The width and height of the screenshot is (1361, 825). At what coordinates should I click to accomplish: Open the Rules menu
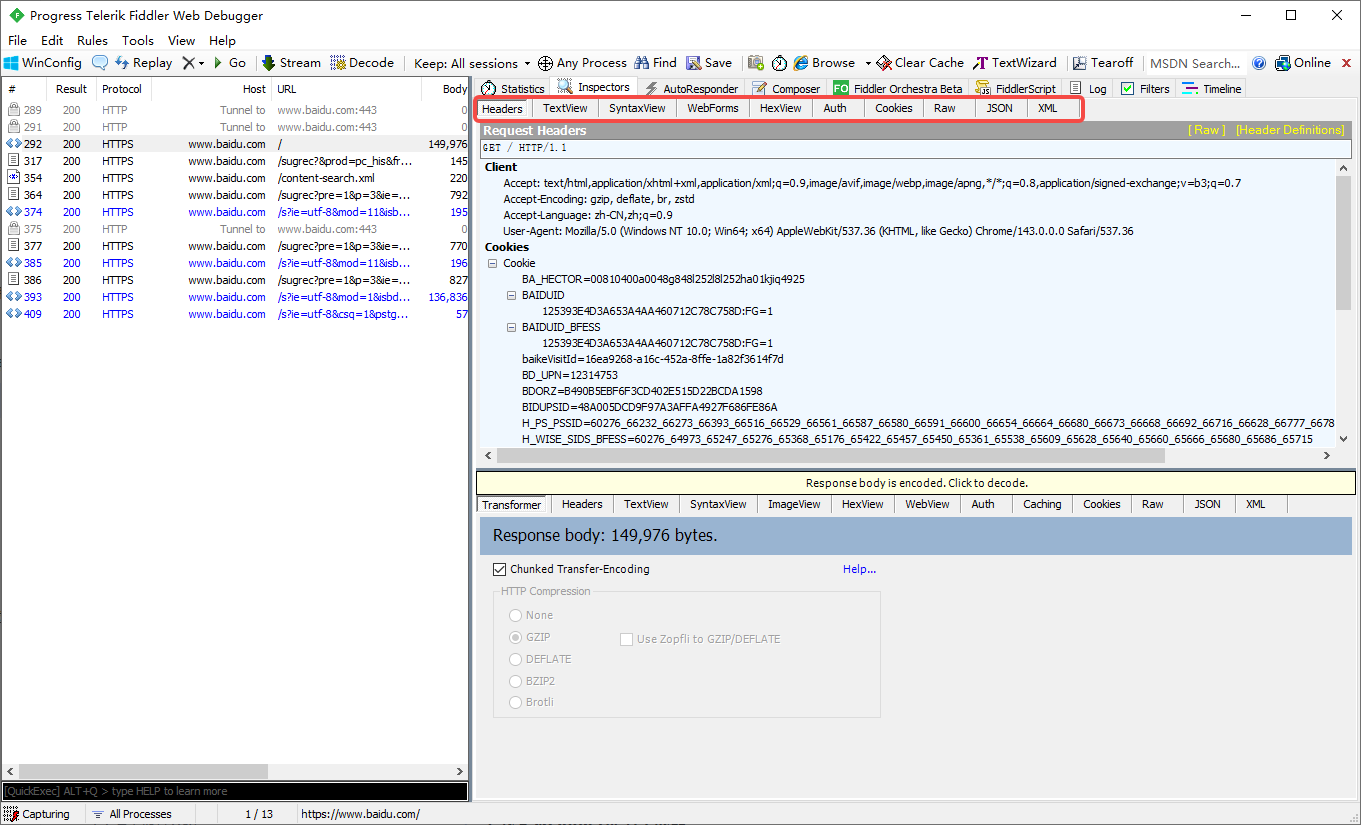coord(92,41)
